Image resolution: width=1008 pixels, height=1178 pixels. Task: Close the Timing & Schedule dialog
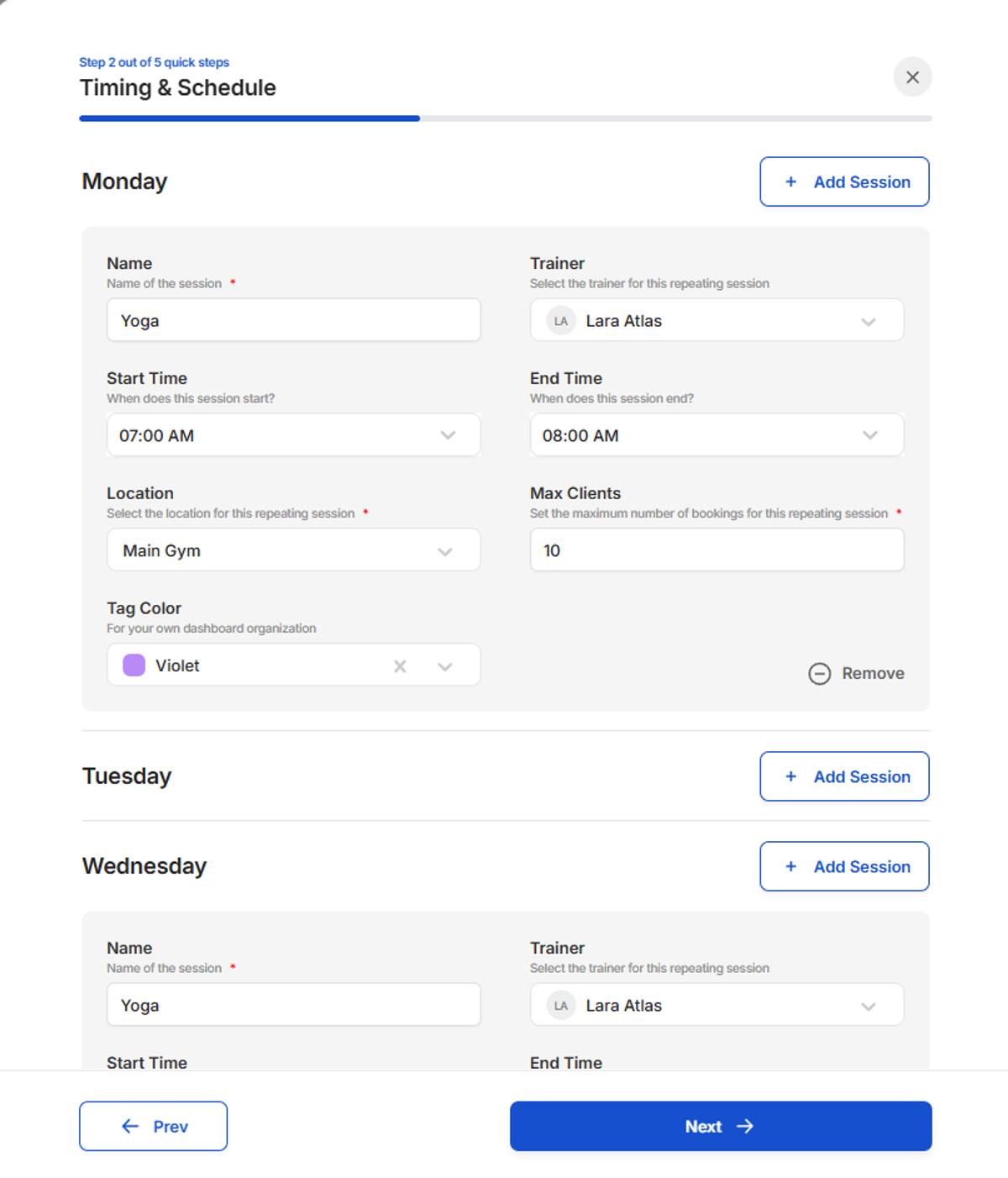[x=912, y=77]
